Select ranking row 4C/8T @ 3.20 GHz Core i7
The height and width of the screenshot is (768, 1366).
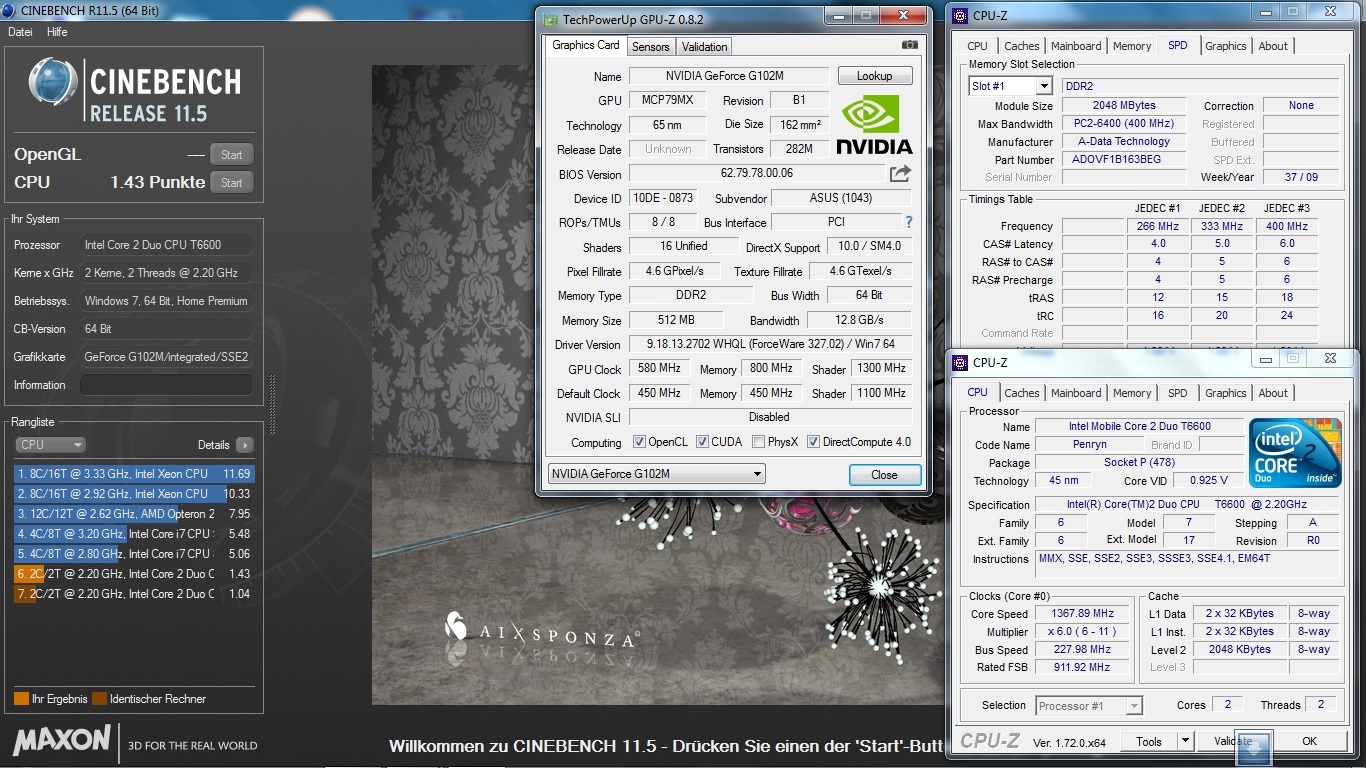point(134,534)
